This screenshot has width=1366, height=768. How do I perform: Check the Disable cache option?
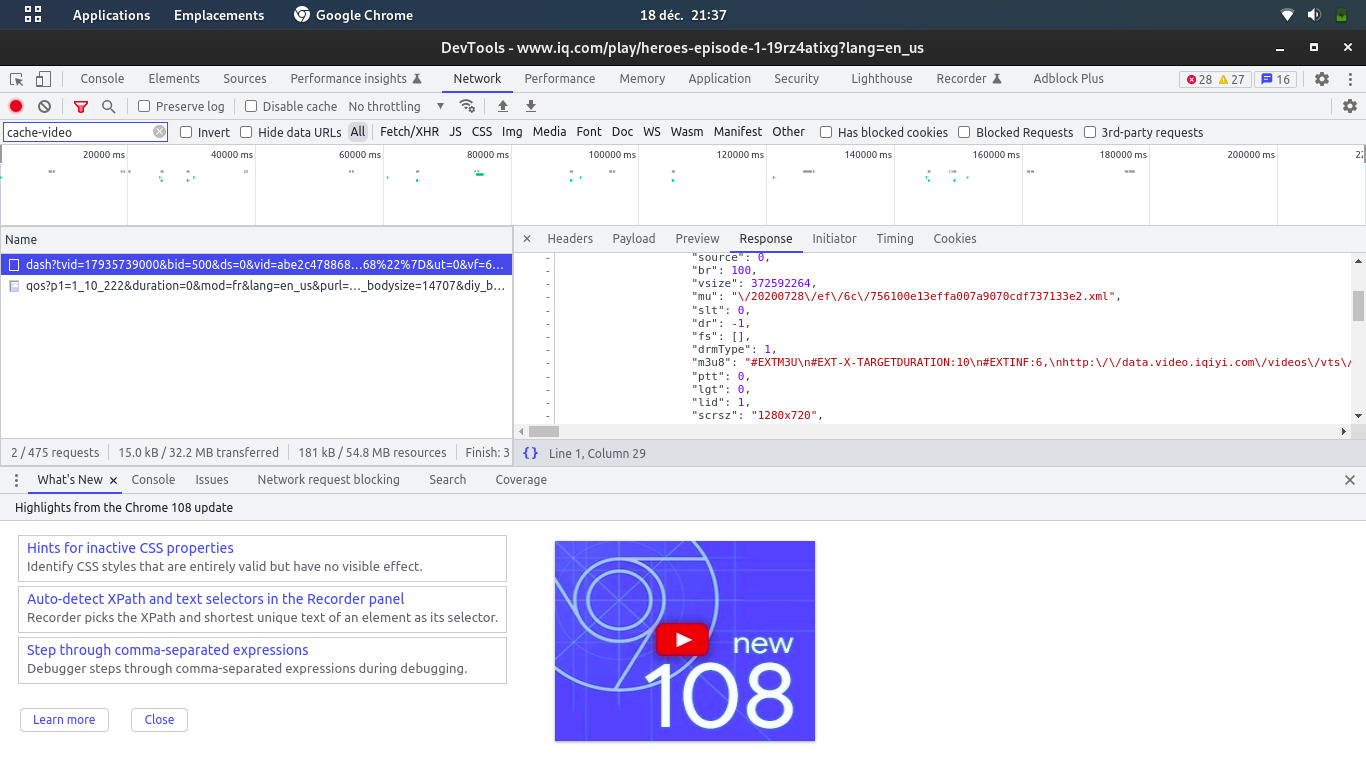(x=251, y=106)
